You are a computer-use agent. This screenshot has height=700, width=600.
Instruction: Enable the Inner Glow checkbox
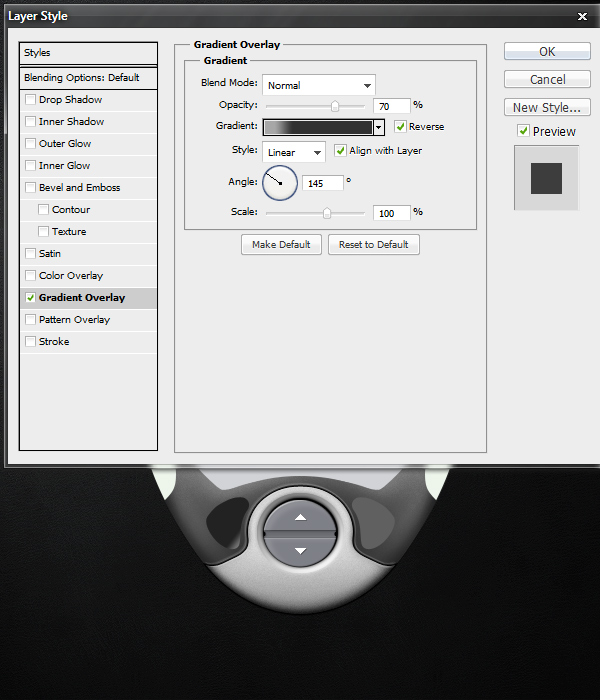30,166
